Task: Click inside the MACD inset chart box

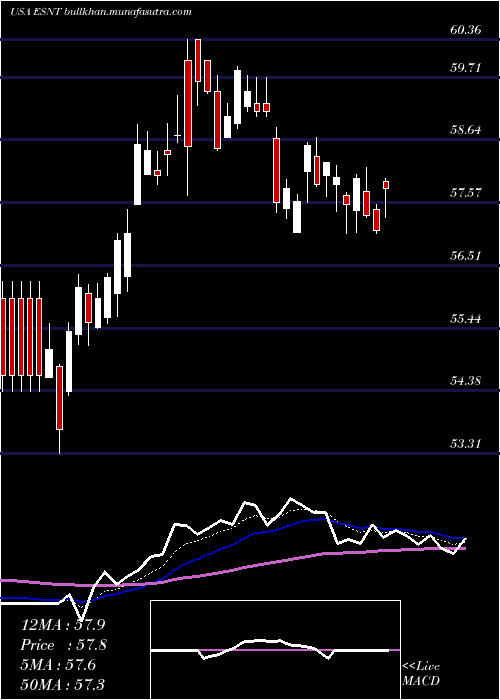Action: pyautogui.click(x=275, y=650)
